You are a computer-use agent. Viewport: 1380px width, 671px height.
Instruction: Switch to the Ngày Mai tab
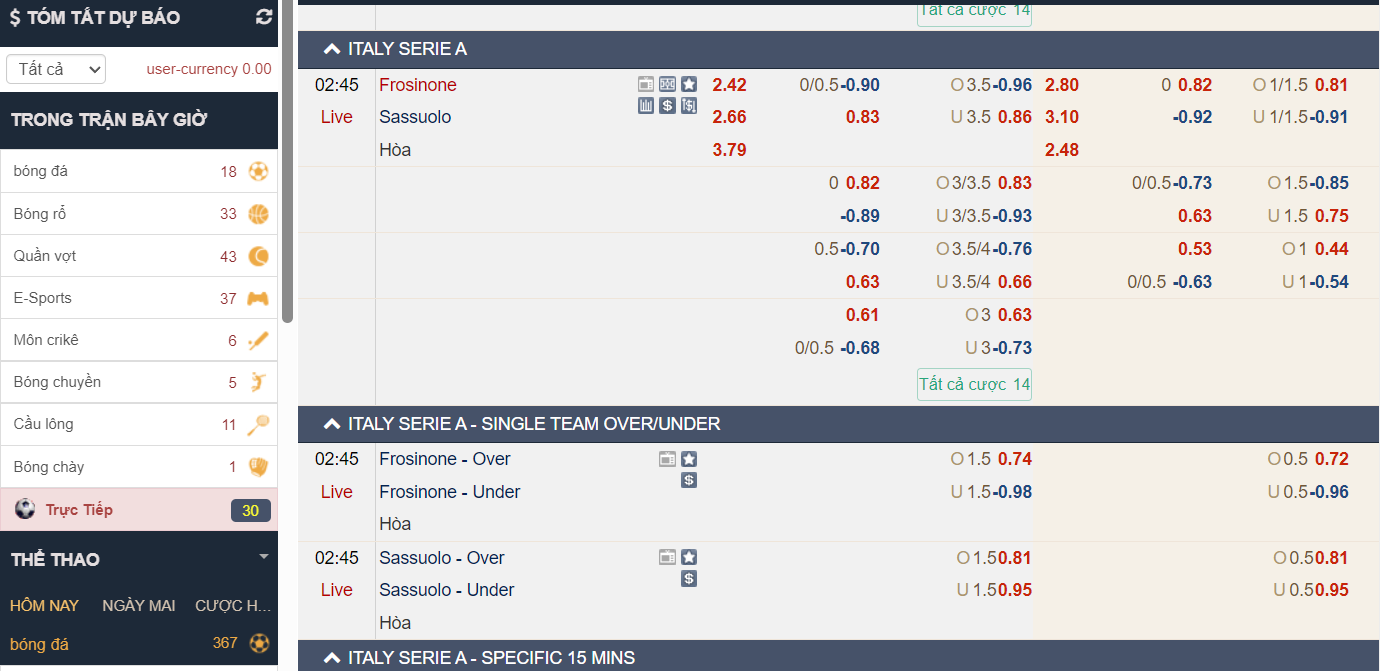(139, 605)
